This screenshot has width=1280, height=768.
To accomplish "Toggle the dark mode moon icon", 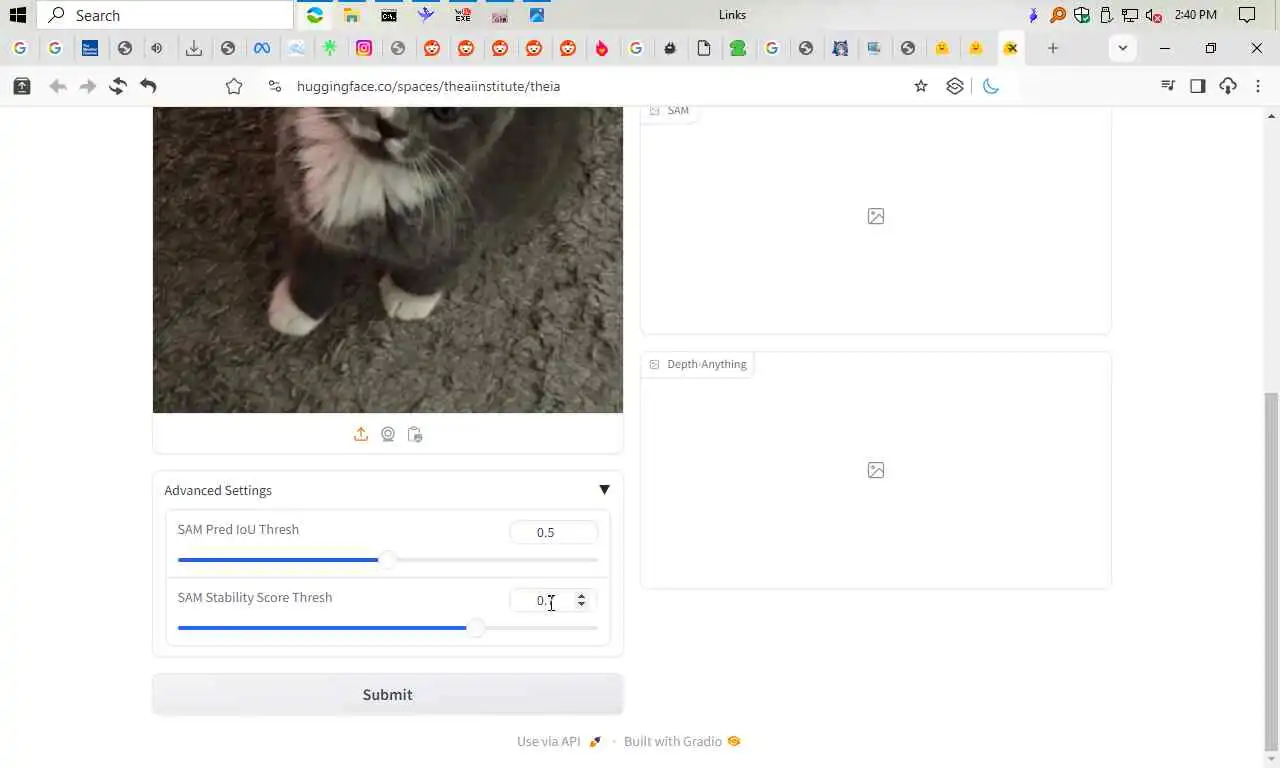I will click(991, 86).
